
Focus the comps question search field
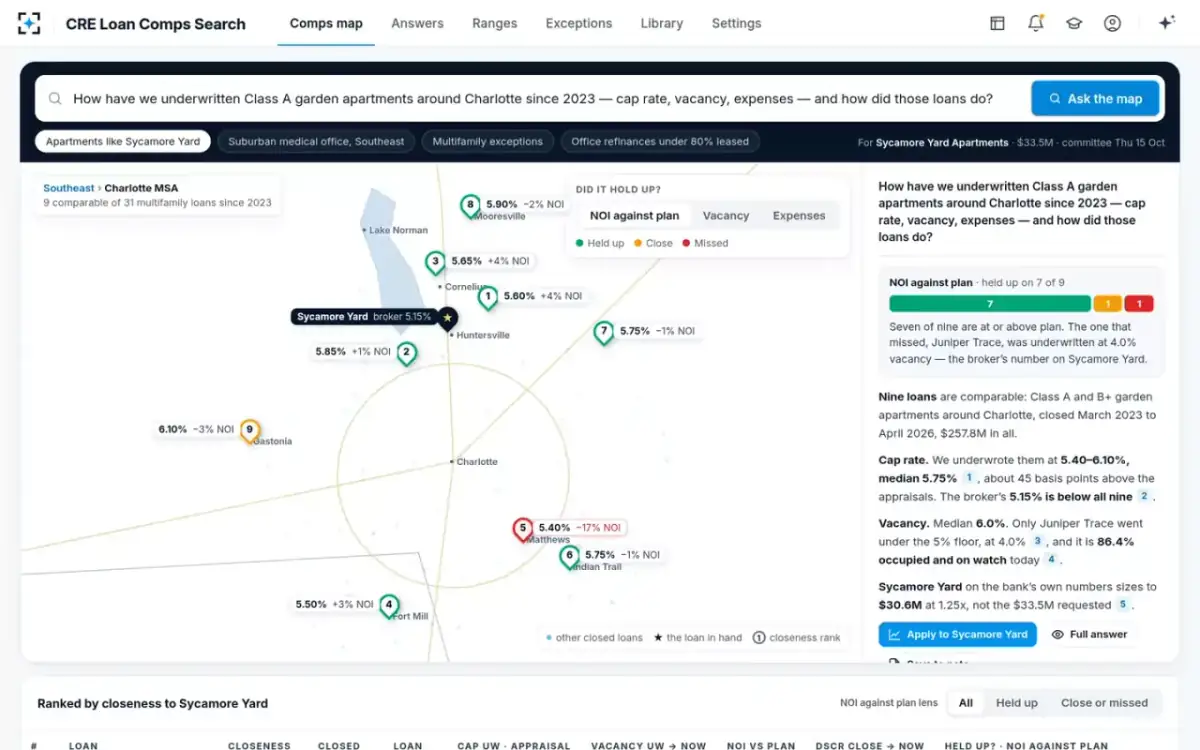[x=533, y=99]
